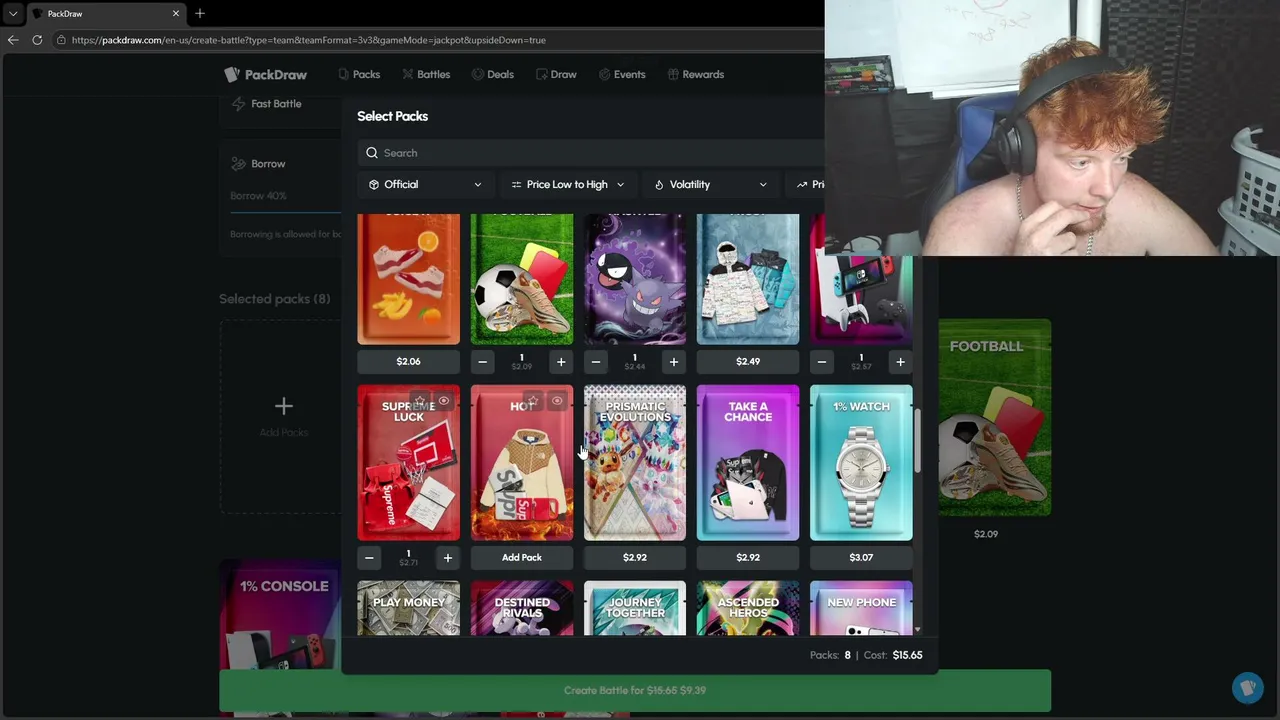Click the Fast Battle lightning icon
The image size is (1280, 720).
click(x=238, y=104)
